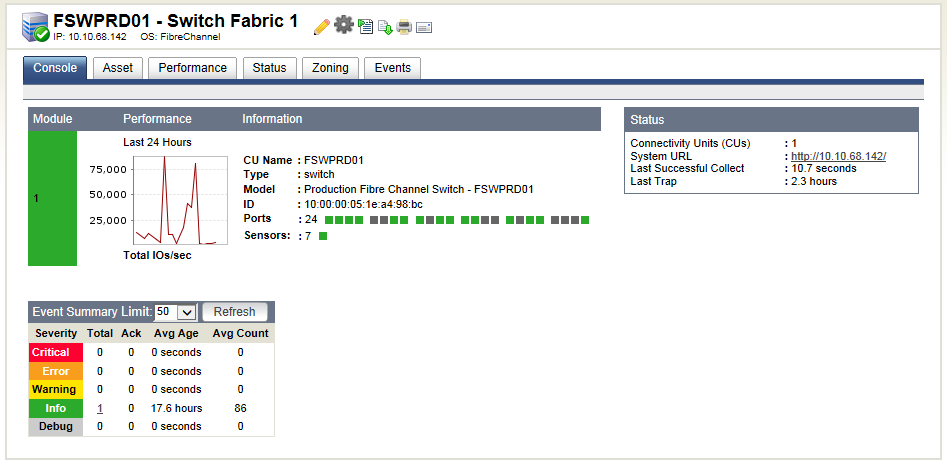Click the Avg Count column header
This screenshot has height=466, width=947.
(240, 333)
